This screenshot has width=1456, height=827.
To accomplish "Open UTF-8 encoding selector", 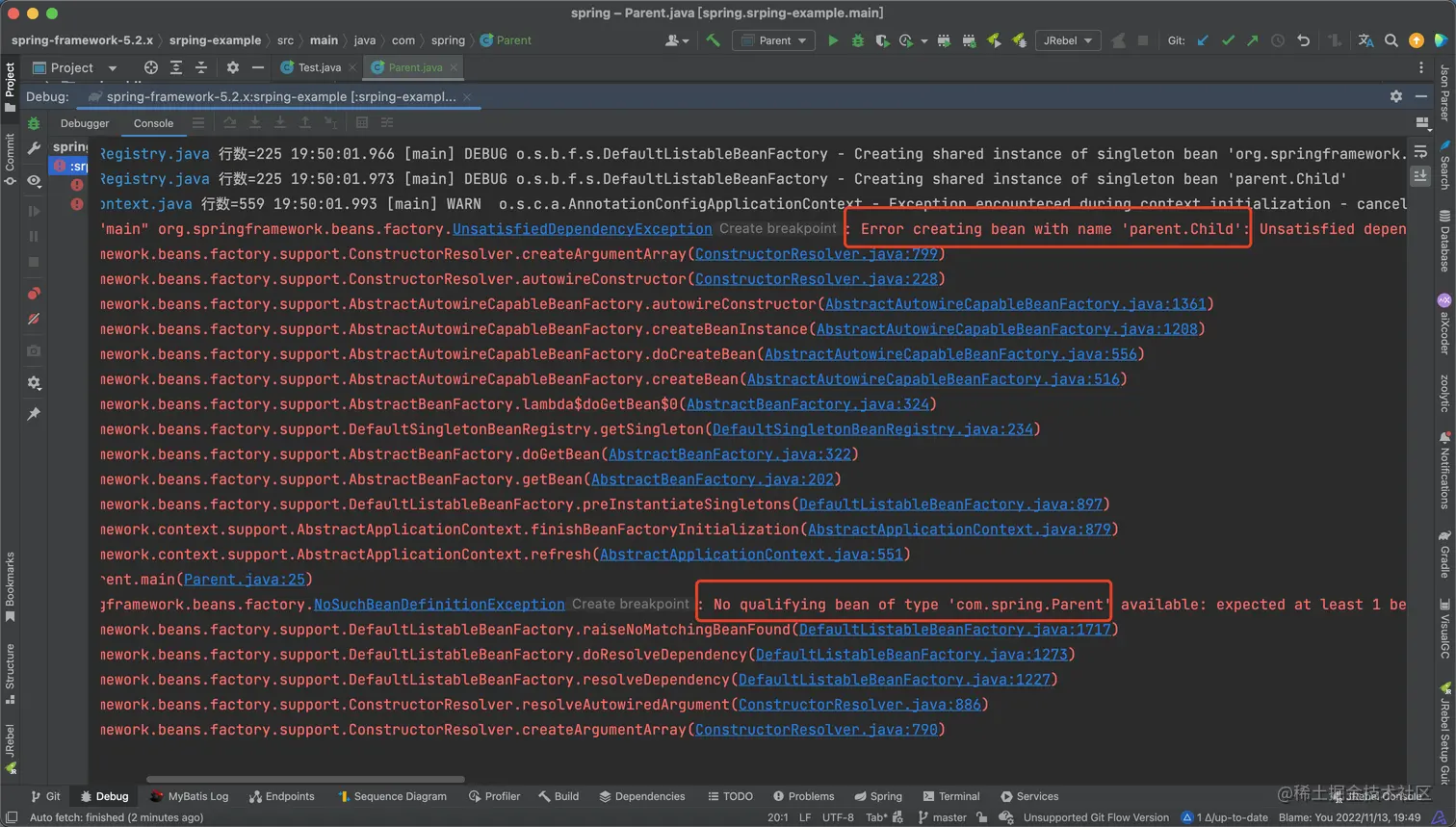I will (838, 817).
